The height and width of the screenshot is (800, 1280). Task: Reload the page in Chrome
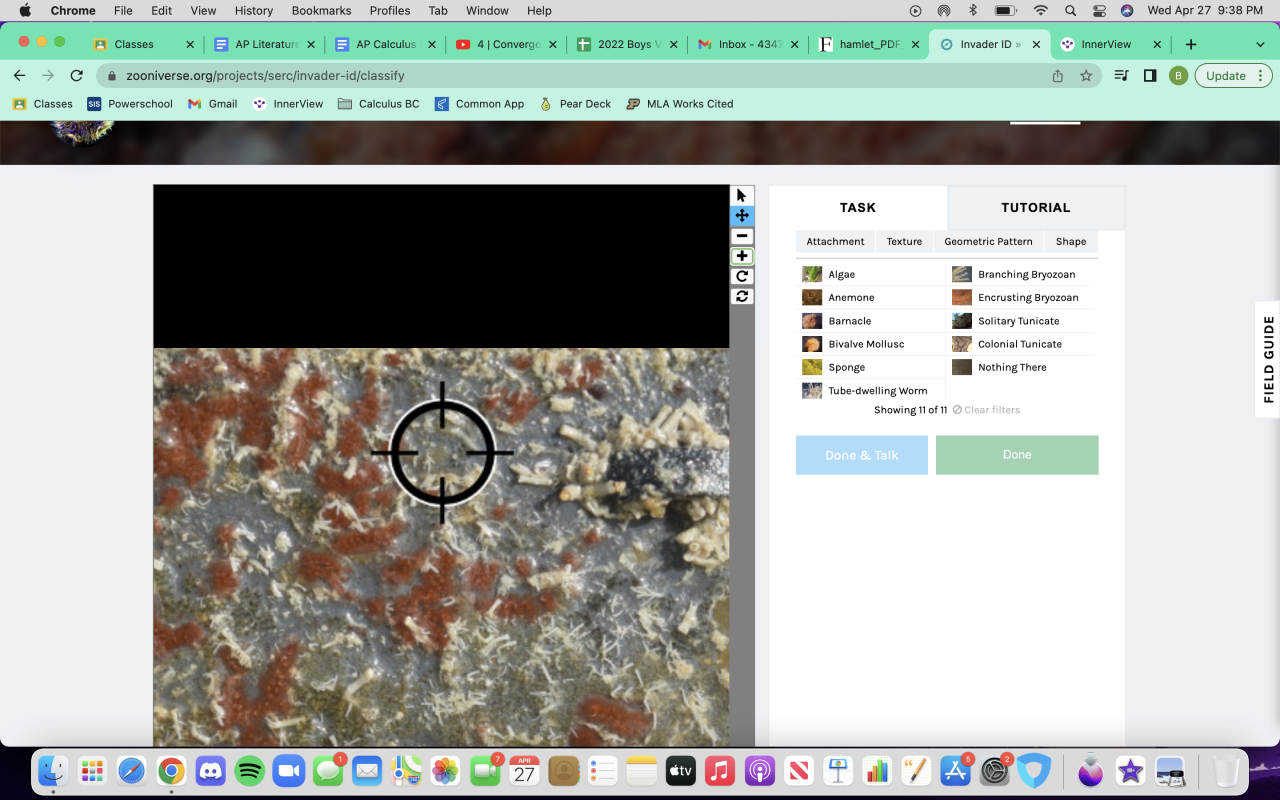coord(76,76)
